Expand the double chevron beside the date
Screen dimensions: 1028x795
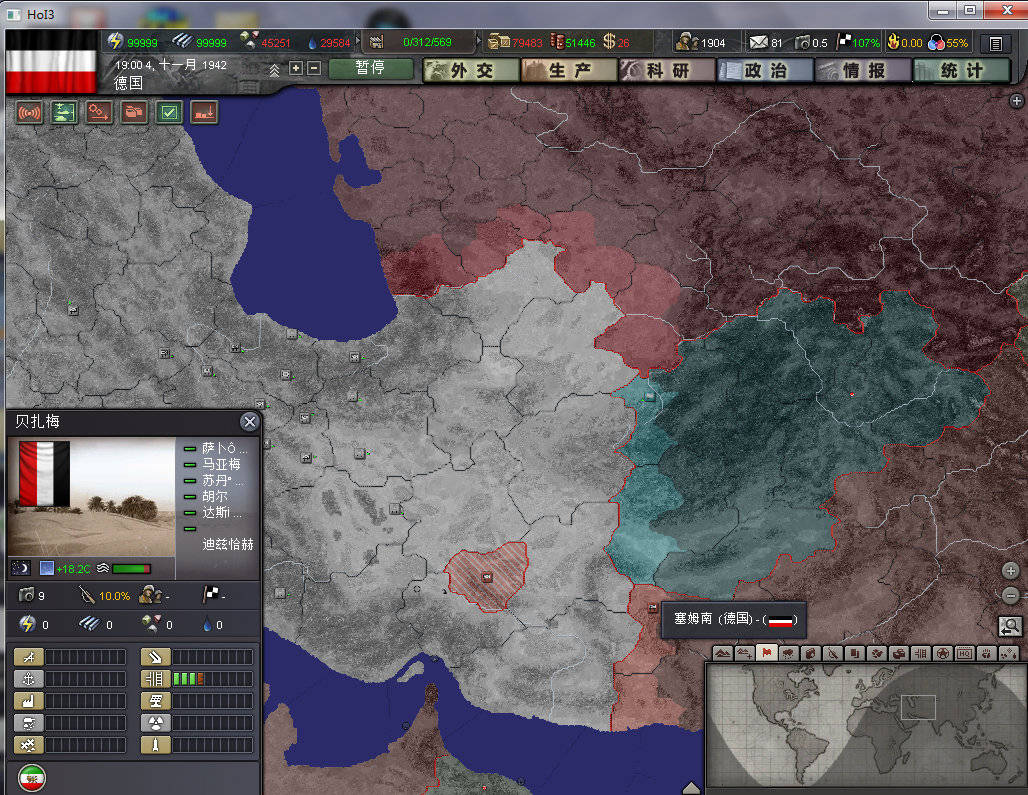pyautogui.click(x=275, y=69)
